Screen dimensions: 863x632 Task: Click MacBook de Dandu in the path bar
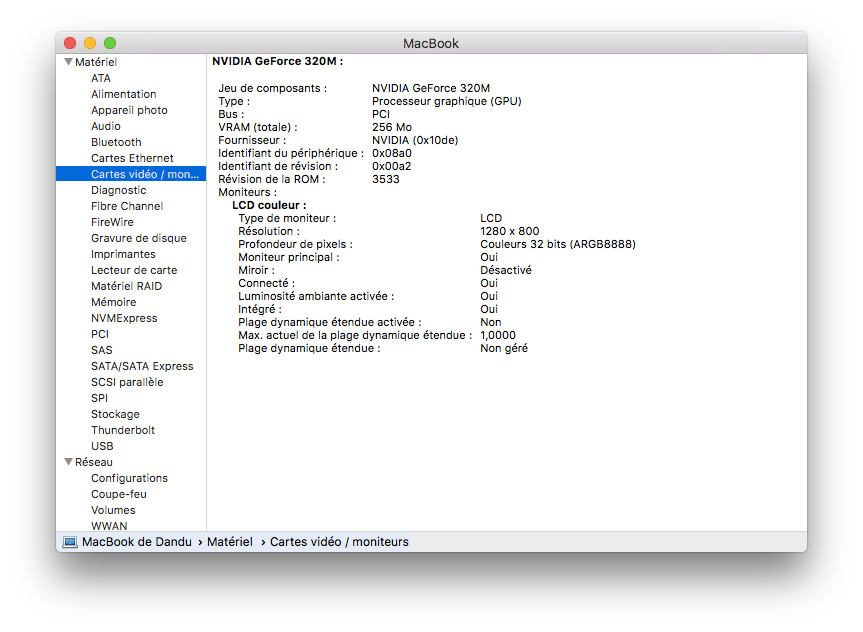pos(137,542)
